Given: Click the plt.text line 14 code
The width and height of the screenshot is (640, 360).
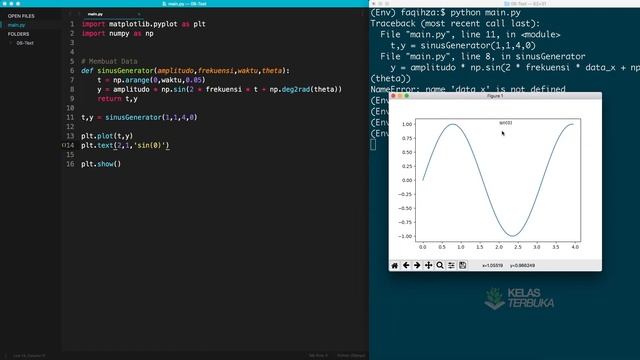Looking at the screenshot, I should [x=125, y=145].
